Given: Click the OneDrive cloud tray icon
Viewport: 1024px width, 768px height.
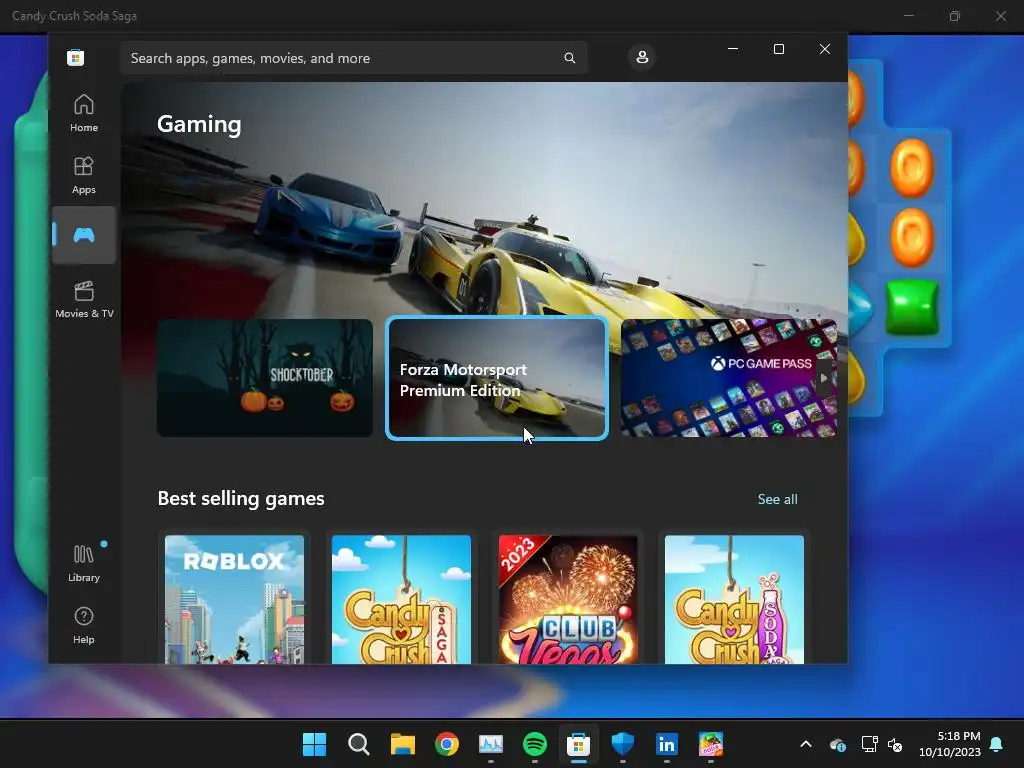Looking at the screenshot, I should (x=838, y=744).
